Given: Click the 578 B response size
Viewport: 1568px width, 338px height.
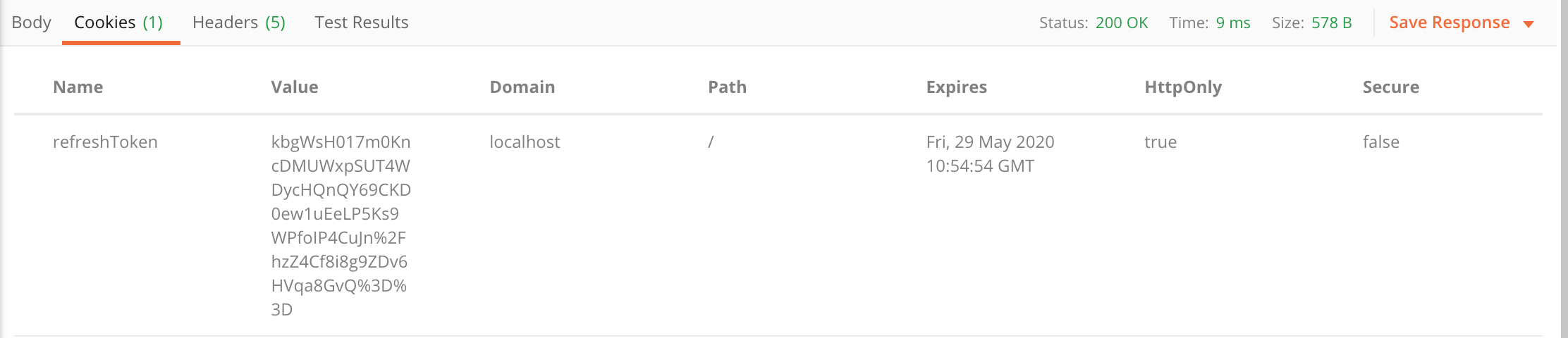Looking at the screenshot, I should (1332, 23).
